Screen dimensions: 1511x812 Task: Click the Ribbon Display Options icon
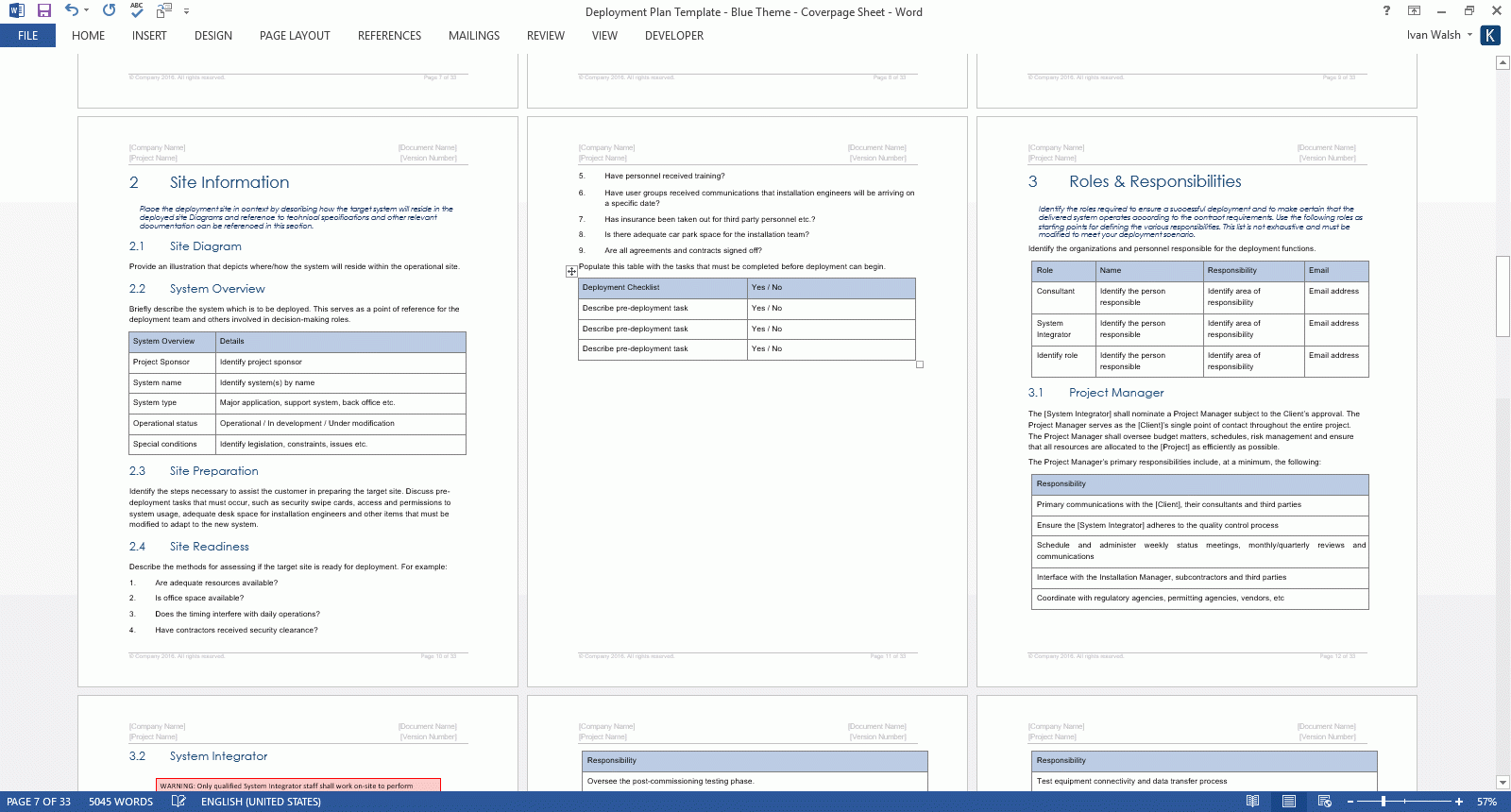1414,10
